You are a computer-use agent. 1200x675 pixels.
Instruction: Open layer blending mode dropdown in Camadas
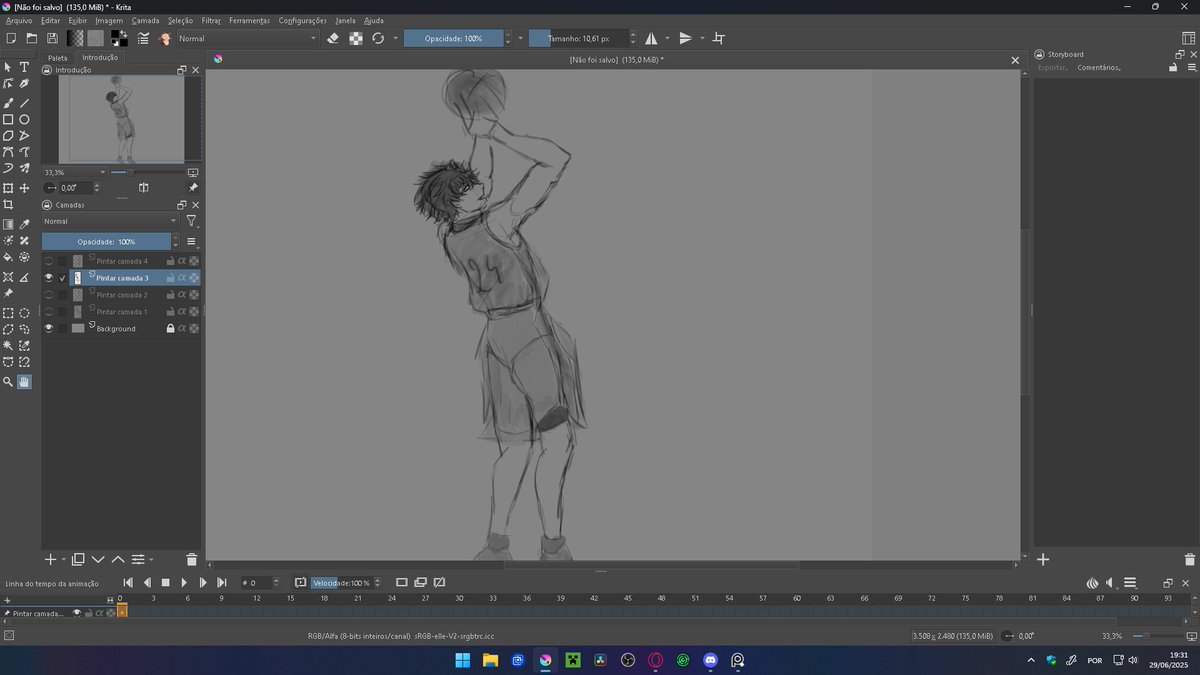coord(110,221)
